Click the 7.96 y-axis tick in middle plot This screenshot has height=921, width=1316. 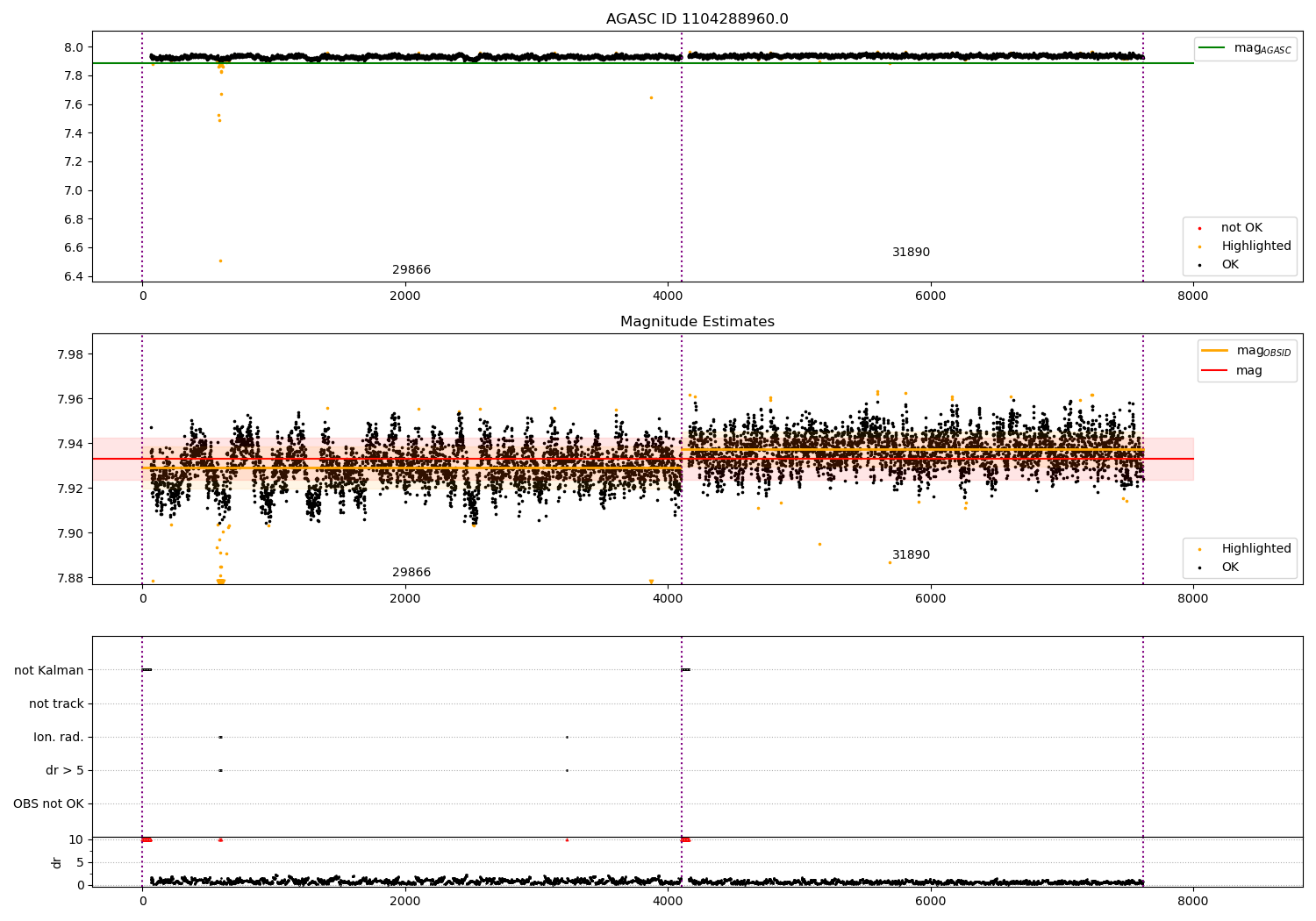[71, 400]
